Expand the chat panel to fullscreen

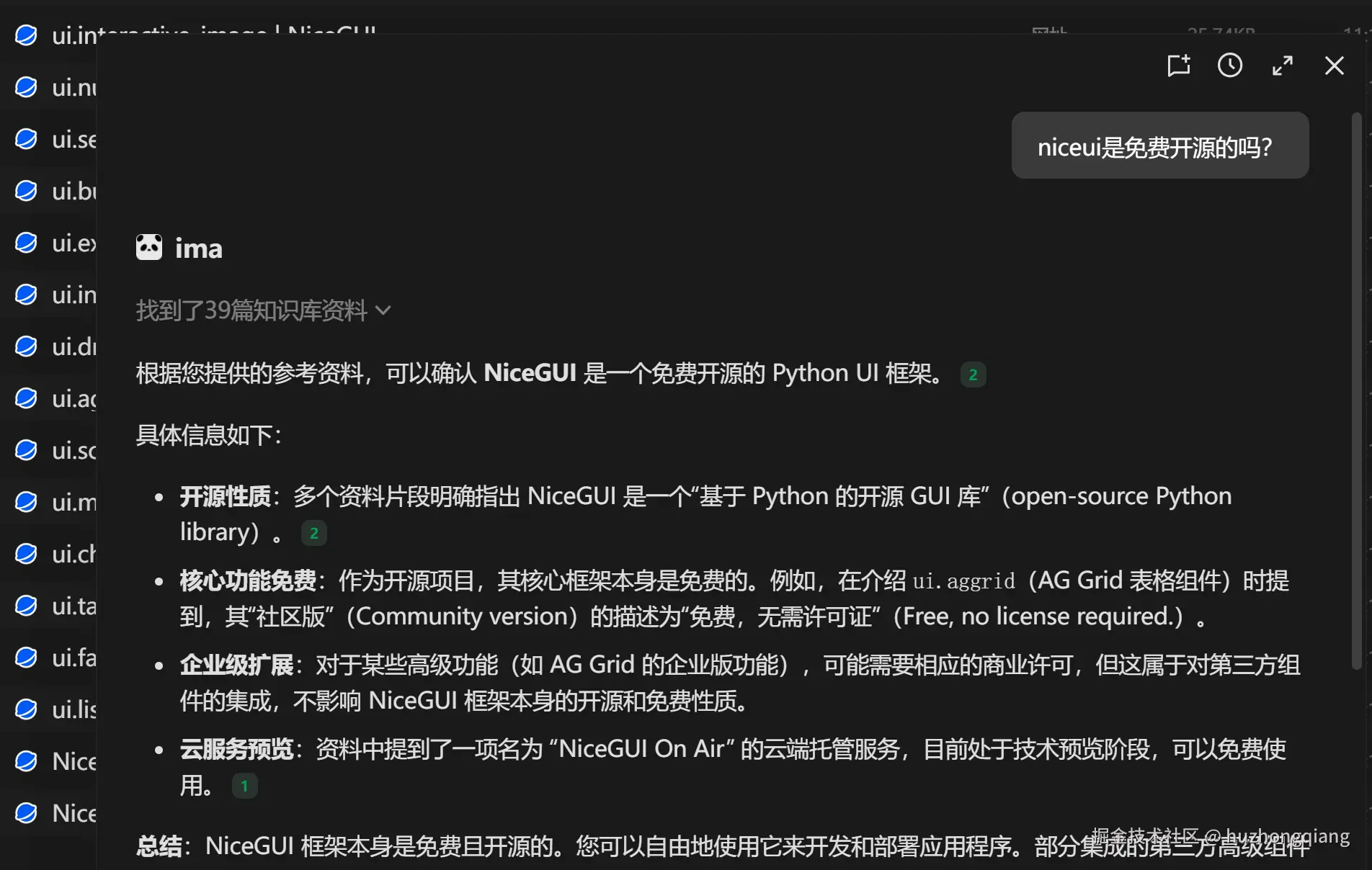tap(1283, 66)
